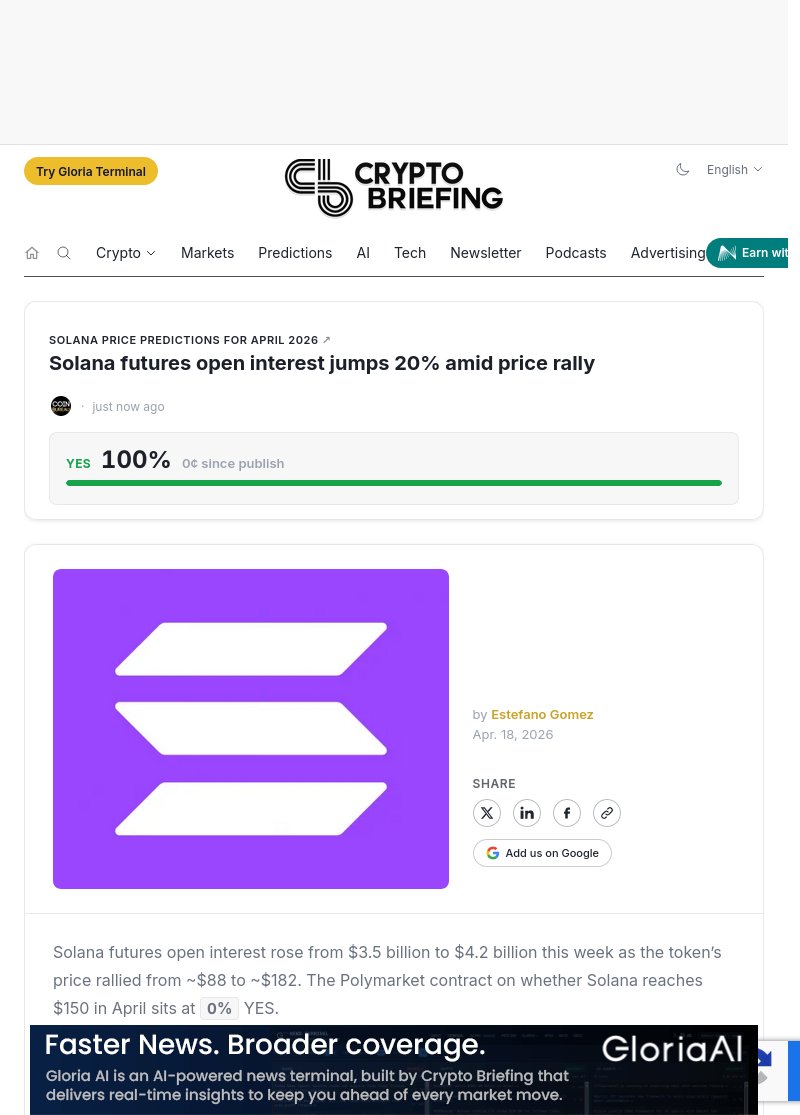Expand the Crypto menu dropdown
Viewport: 800px width, 1115px height.
(126, 253)
